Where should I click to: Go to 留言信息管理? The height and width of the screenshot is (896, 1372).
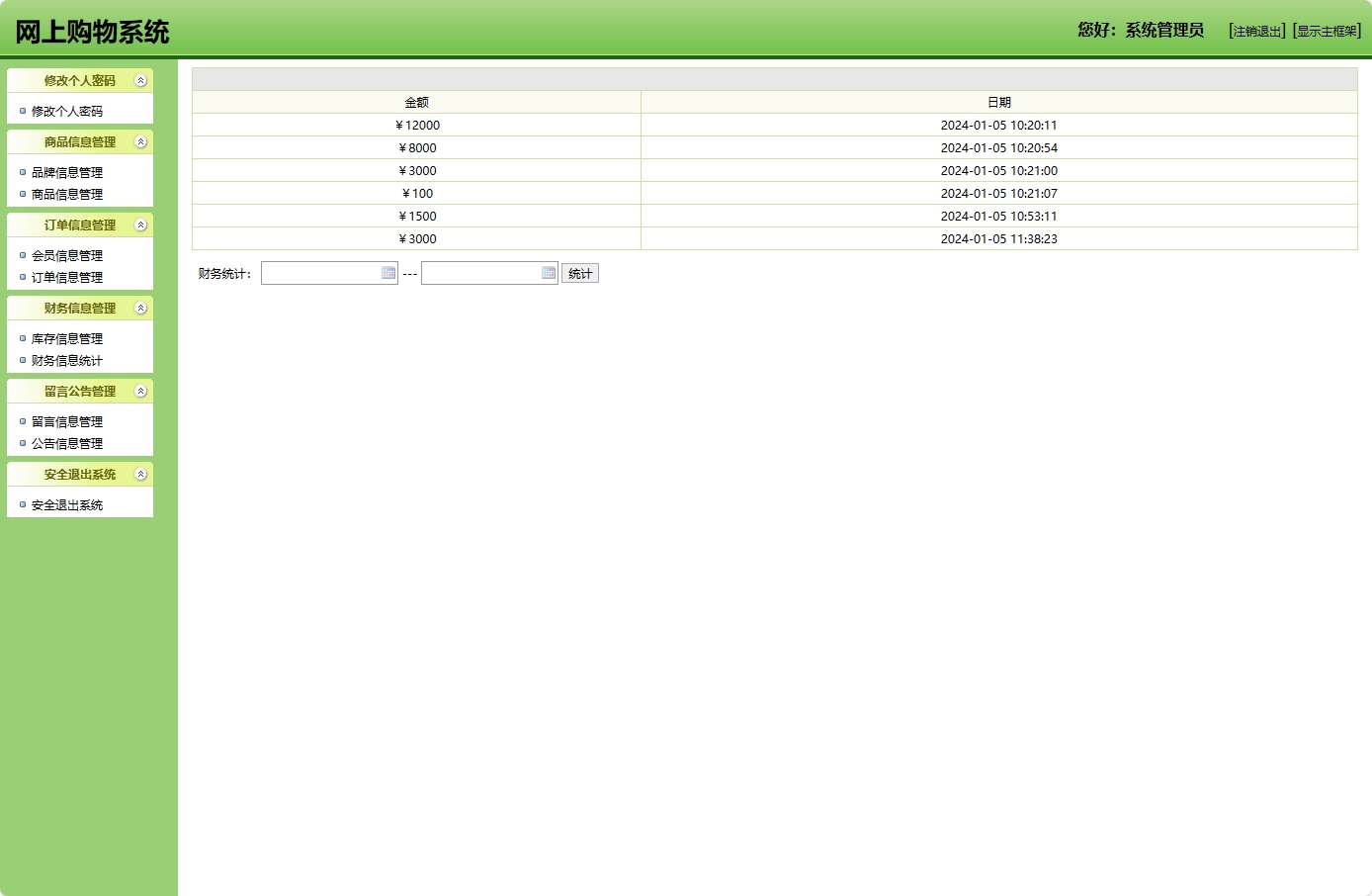coord(67,422)
